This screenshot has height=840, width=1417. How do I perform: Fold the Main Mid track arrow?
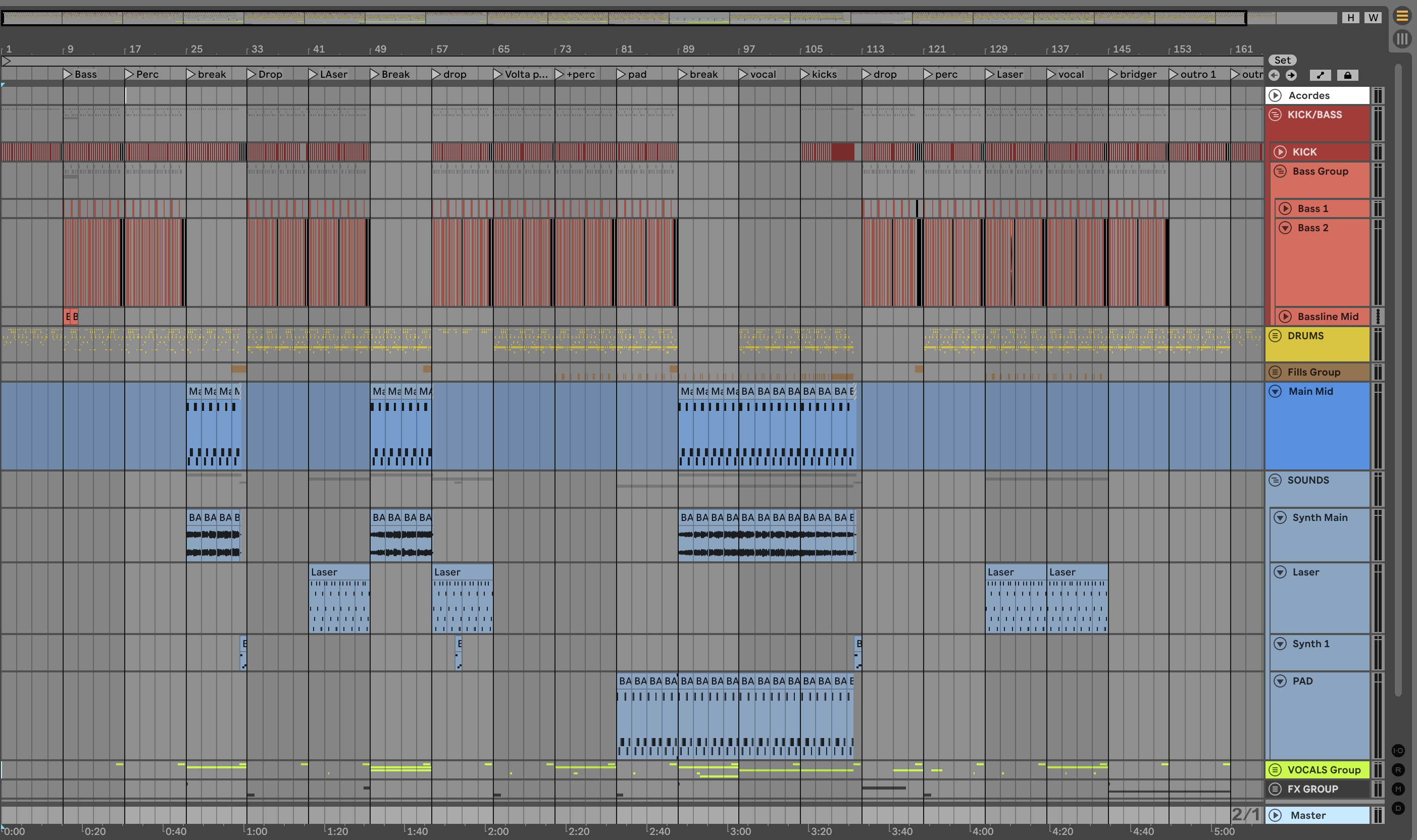click(1276, 391)
